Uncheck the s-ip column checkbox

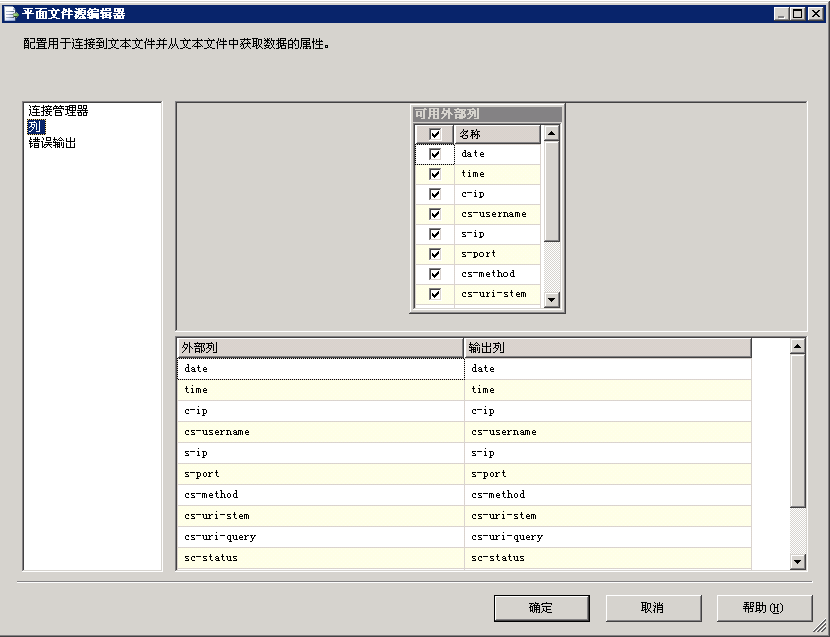[x=435, y=234]
